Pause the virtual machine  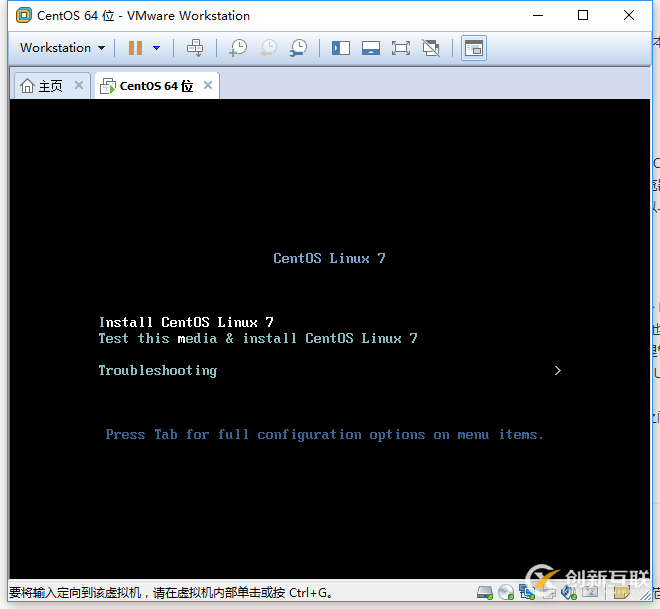tap(135, 48)
